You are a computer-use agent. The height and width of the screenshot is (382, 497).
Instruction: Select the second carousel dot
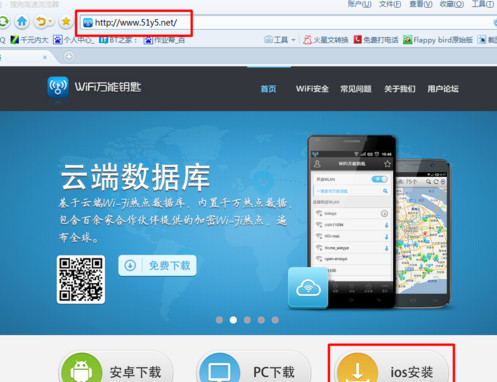click(x=233, y=320)
